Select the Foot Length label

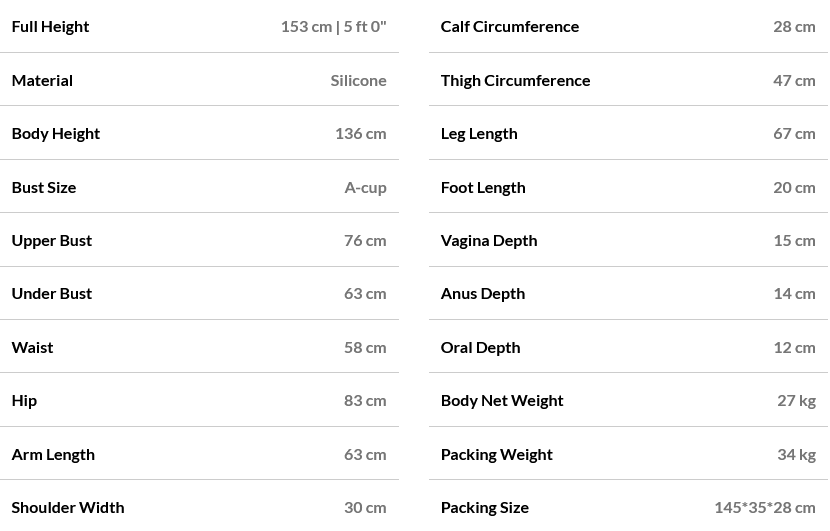point(483,187)
